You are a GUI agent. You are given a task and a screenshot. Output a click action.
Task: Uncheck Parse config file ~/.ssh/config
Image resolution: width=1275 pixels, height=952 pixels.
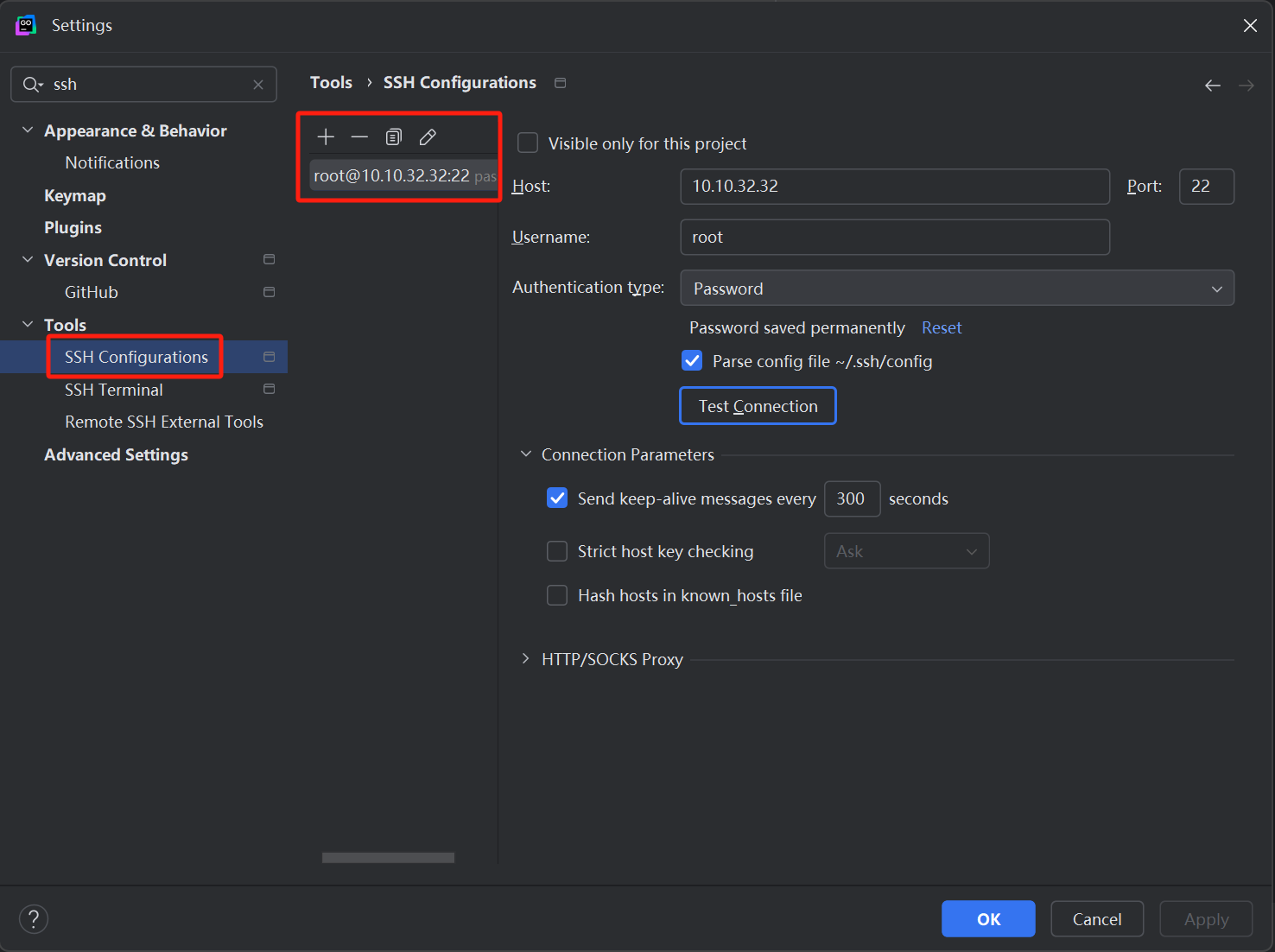[692, 361]
